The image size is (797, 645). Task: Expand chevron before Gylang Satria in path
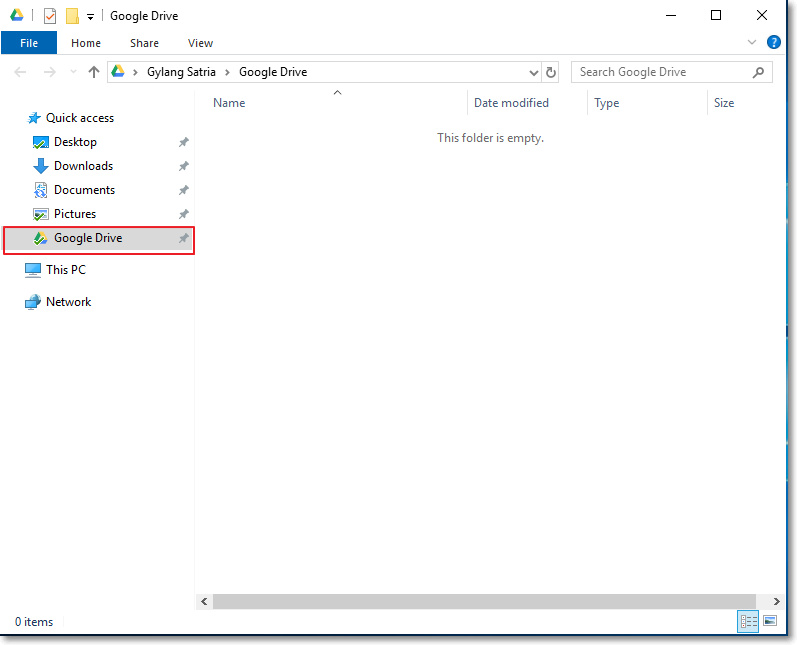click(135, 73)
